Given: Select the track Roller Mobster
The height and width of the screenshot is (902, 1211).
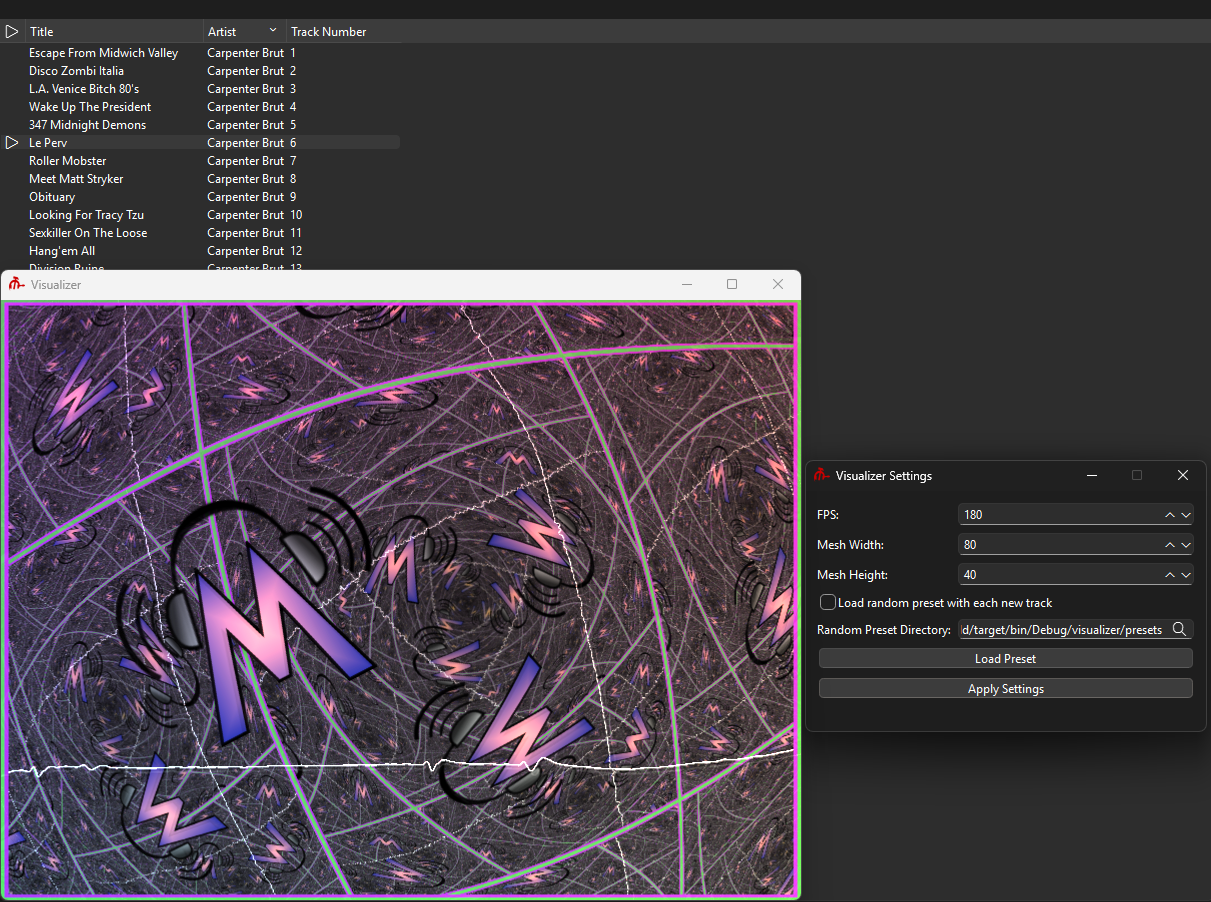Looking at the screenshot, I should tap(67, 161).
